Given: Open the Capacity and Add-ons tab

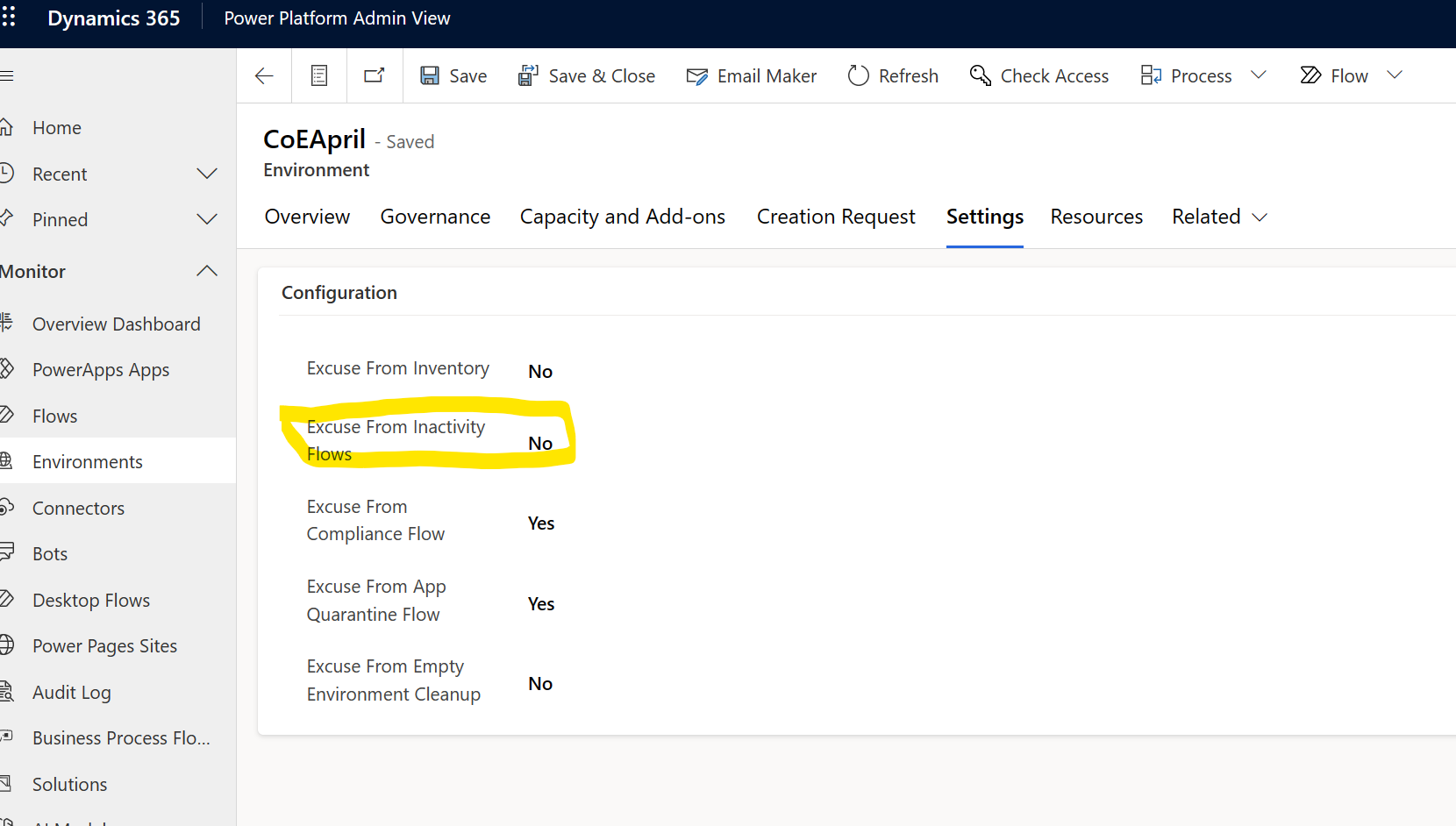Looking at the screenshot, I should coord(622,217).
